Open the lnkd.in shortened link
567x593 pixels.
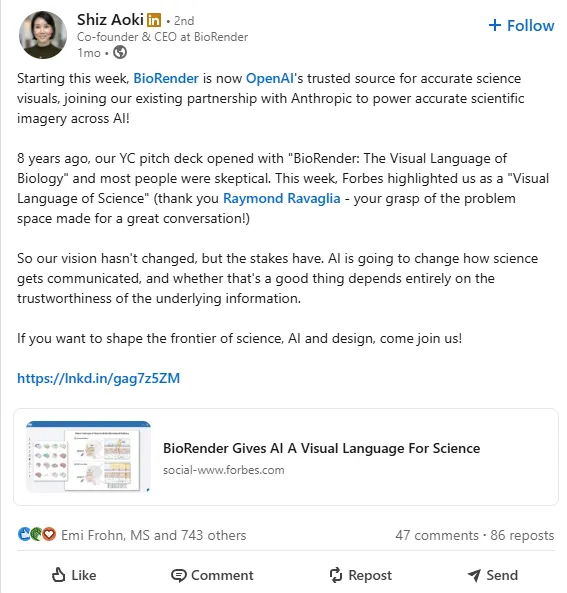98,378
